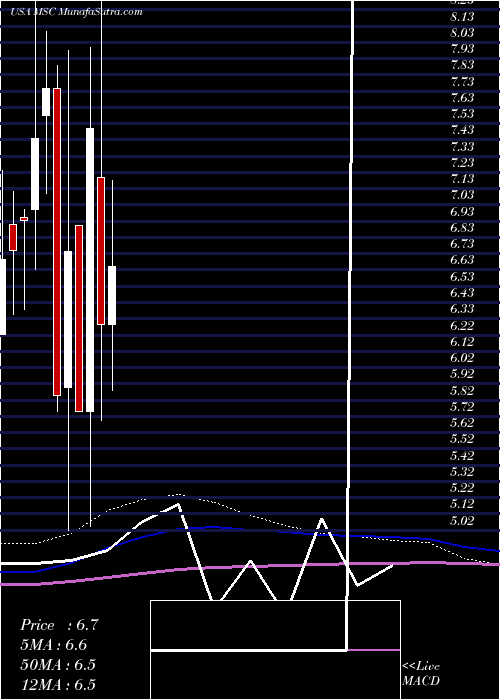This screenshot has width=500, height=700.
Task: Click the 5.32 price axis label
Action: 463,471
